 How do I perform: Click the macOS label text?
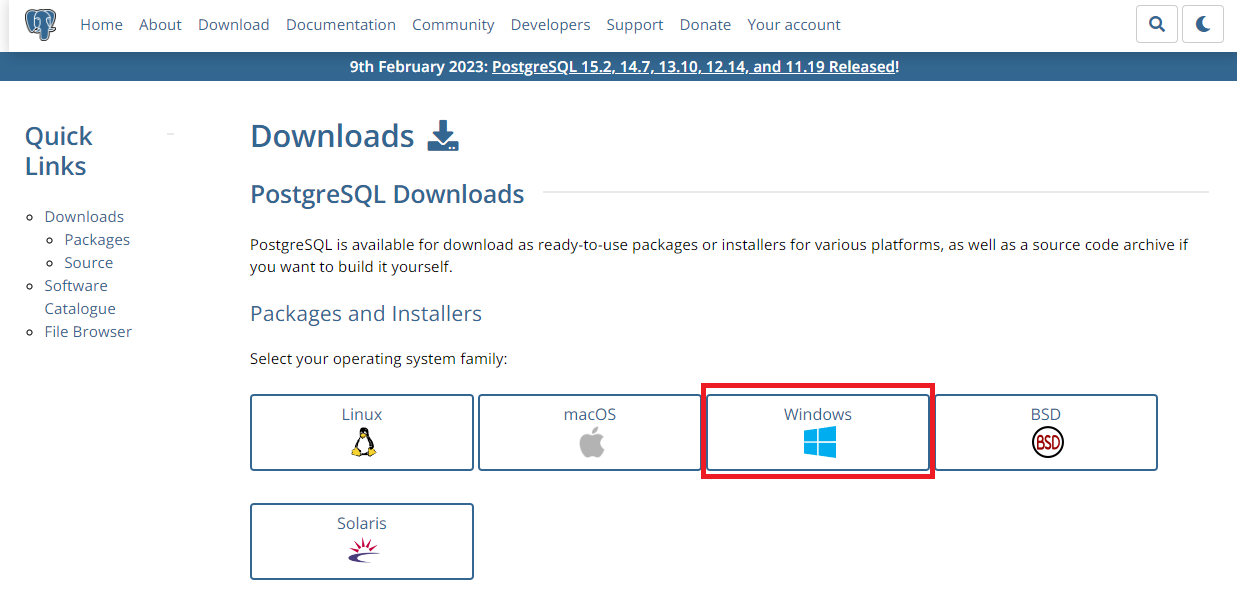click(x=590, y=414)
